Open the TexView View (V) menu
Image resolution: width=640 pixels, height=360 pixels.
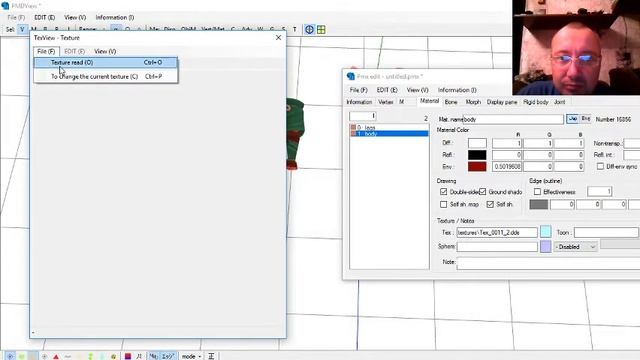tap(105, 51)
